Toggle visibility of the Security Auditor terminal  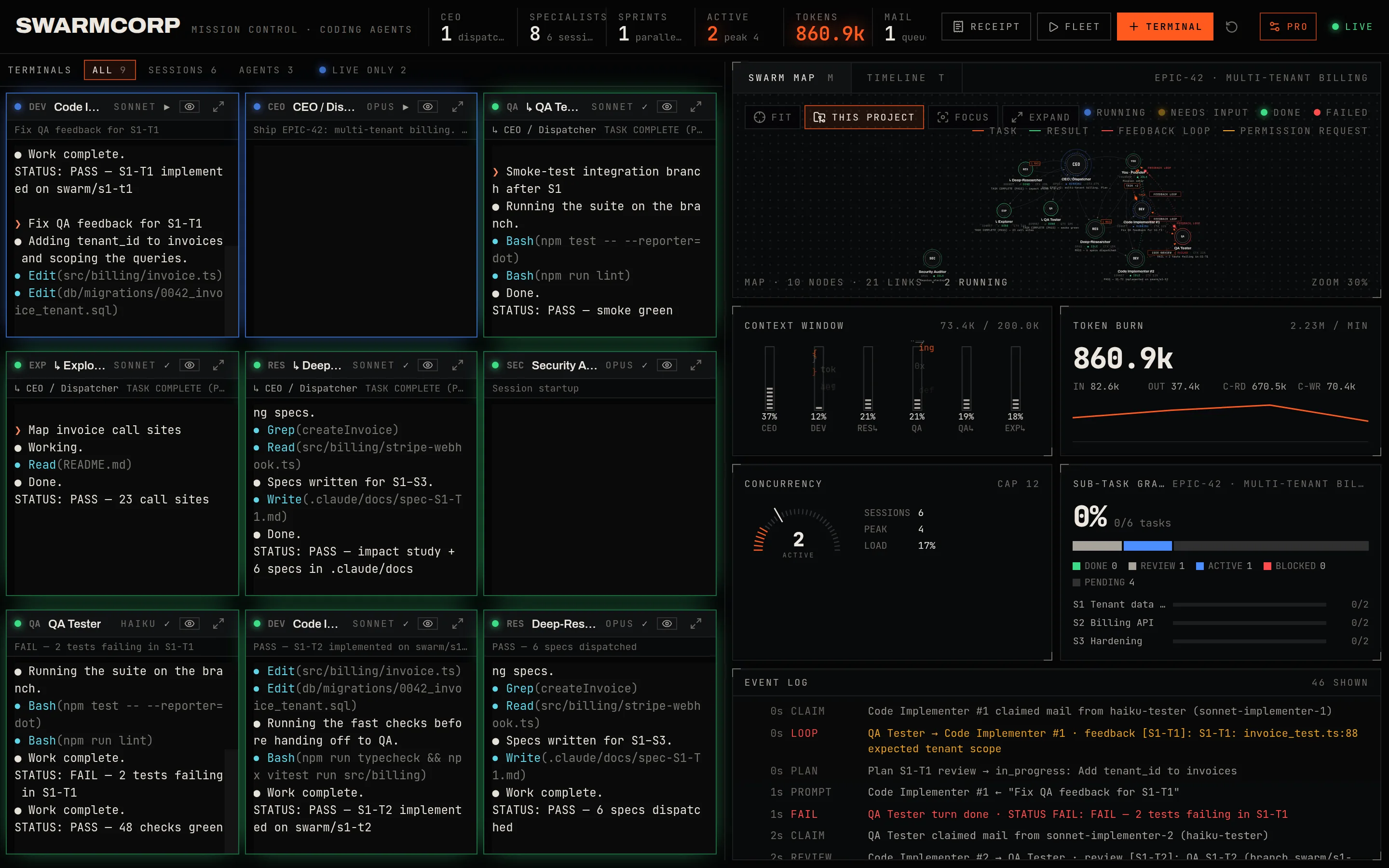point(667,365)
